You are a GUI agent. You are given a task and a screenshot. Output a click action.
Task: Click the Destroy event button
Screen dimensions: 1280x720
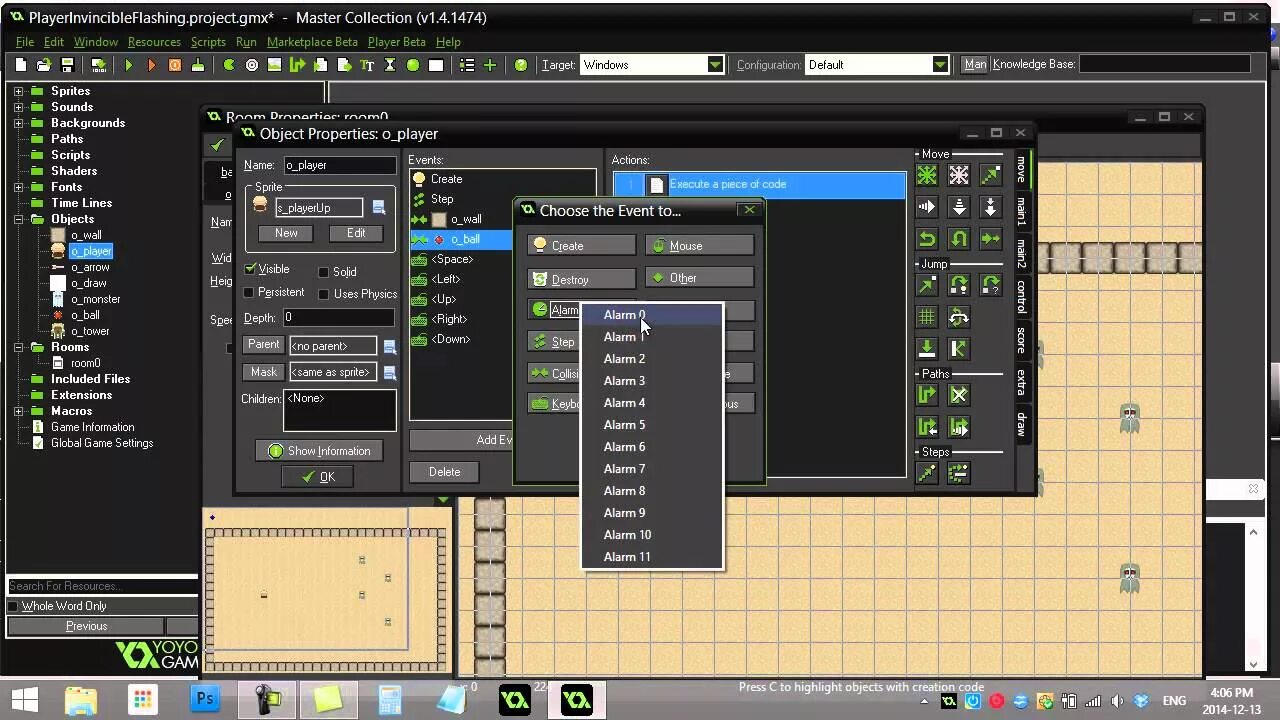(x=581, y=279)
